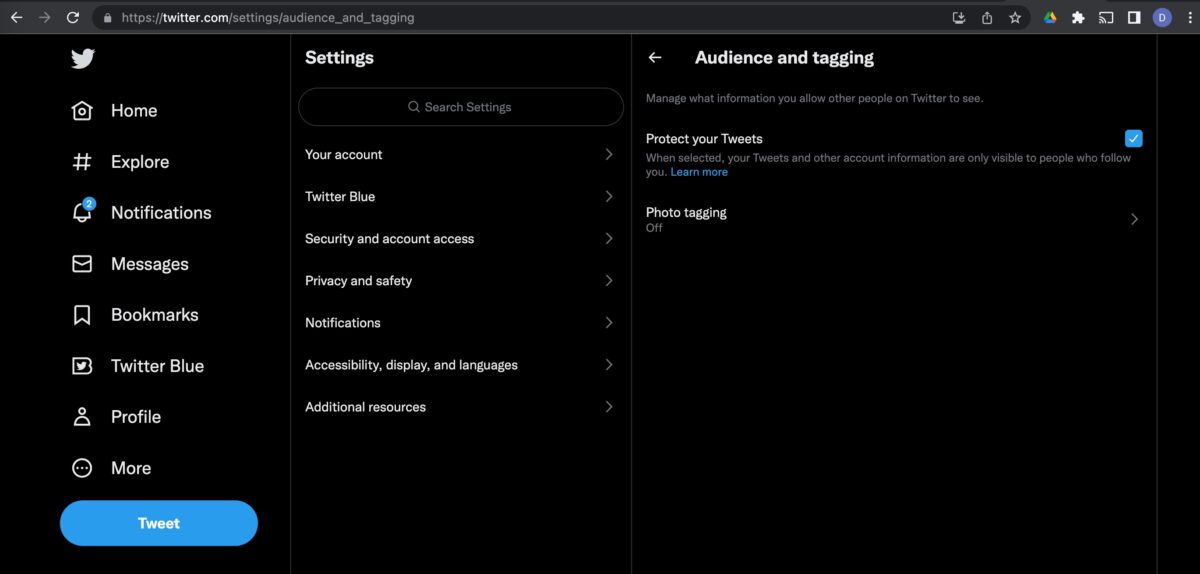The height and width of the screenshot is (574, 1200).
Task: Click the share page icon in address bar
Action: click(987, 17)
